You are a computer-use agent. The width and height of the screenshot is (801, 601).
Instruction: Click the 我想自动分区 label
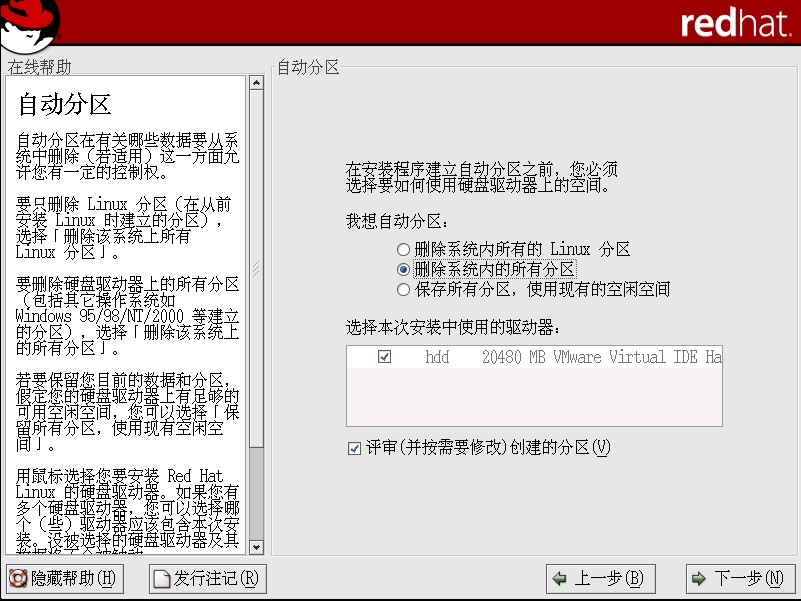(x=397, y=221)
